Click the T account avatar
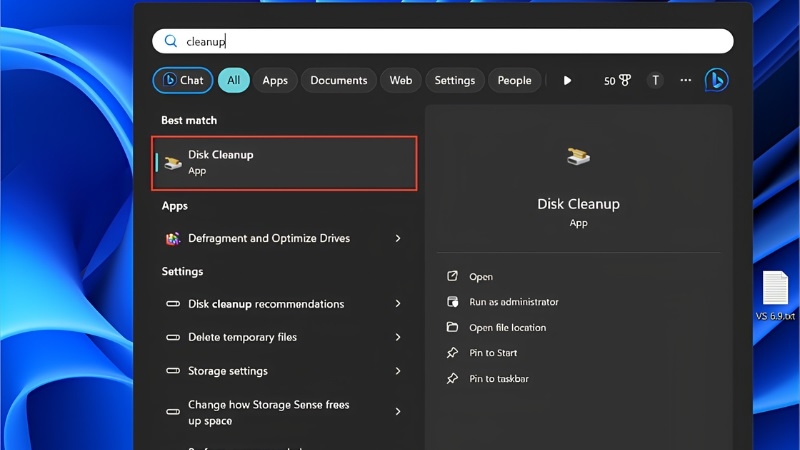 (x=655, y=80)
